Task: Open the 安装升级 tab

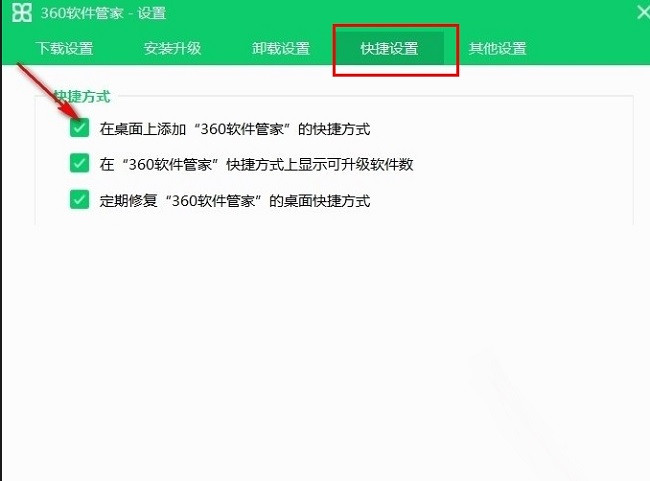Action: (x=172, y=49)
